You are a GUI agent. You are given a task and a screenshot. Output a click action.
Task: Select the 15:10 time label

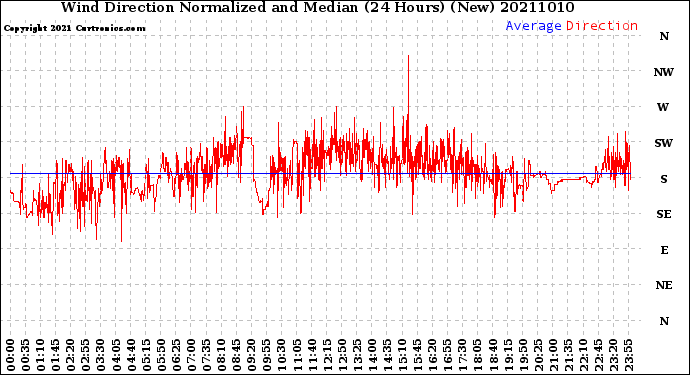pyautogui.click(x=403, y=355)
